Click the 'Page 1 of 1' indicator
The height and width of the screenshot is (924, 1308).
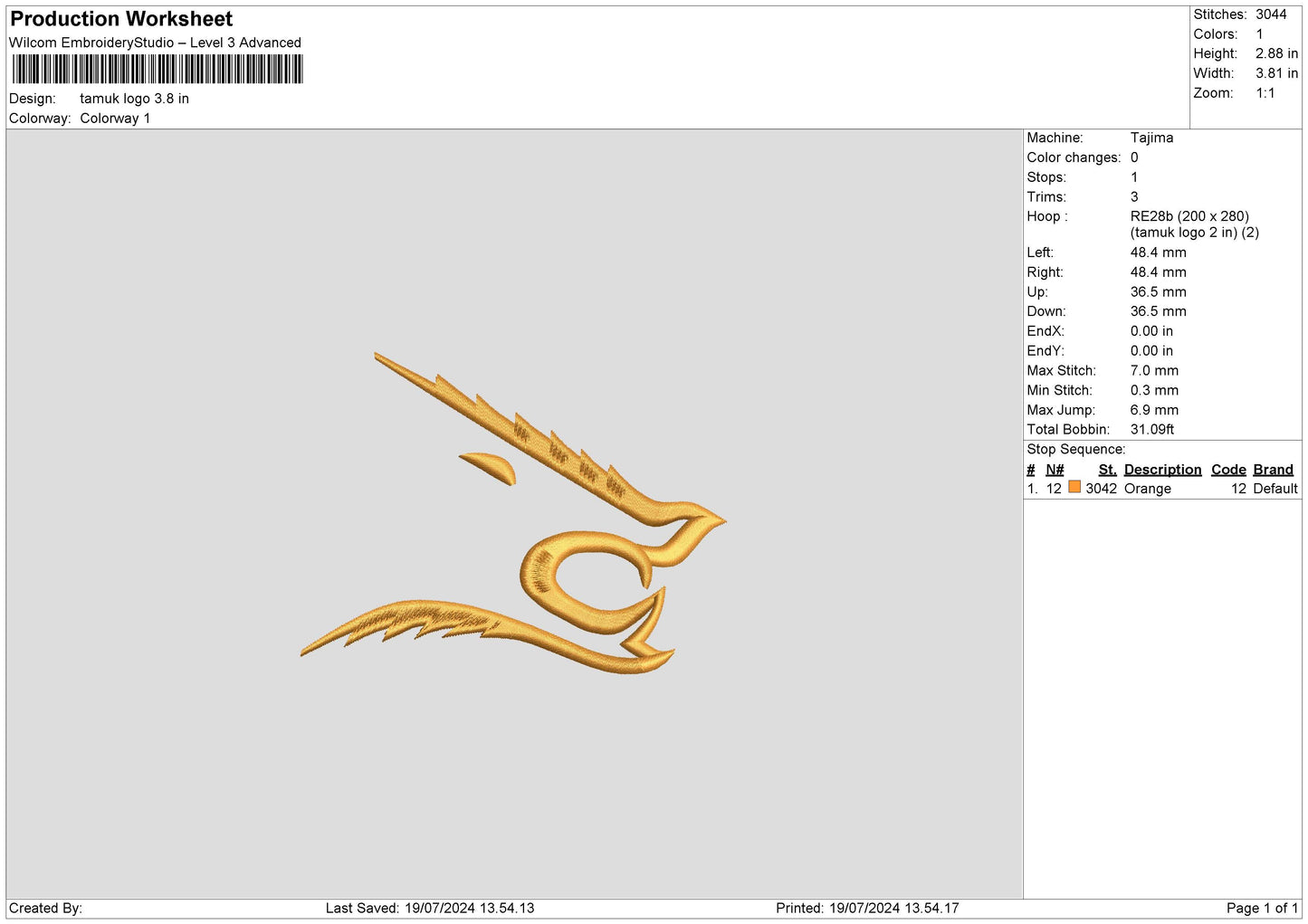click(1262, 909)
